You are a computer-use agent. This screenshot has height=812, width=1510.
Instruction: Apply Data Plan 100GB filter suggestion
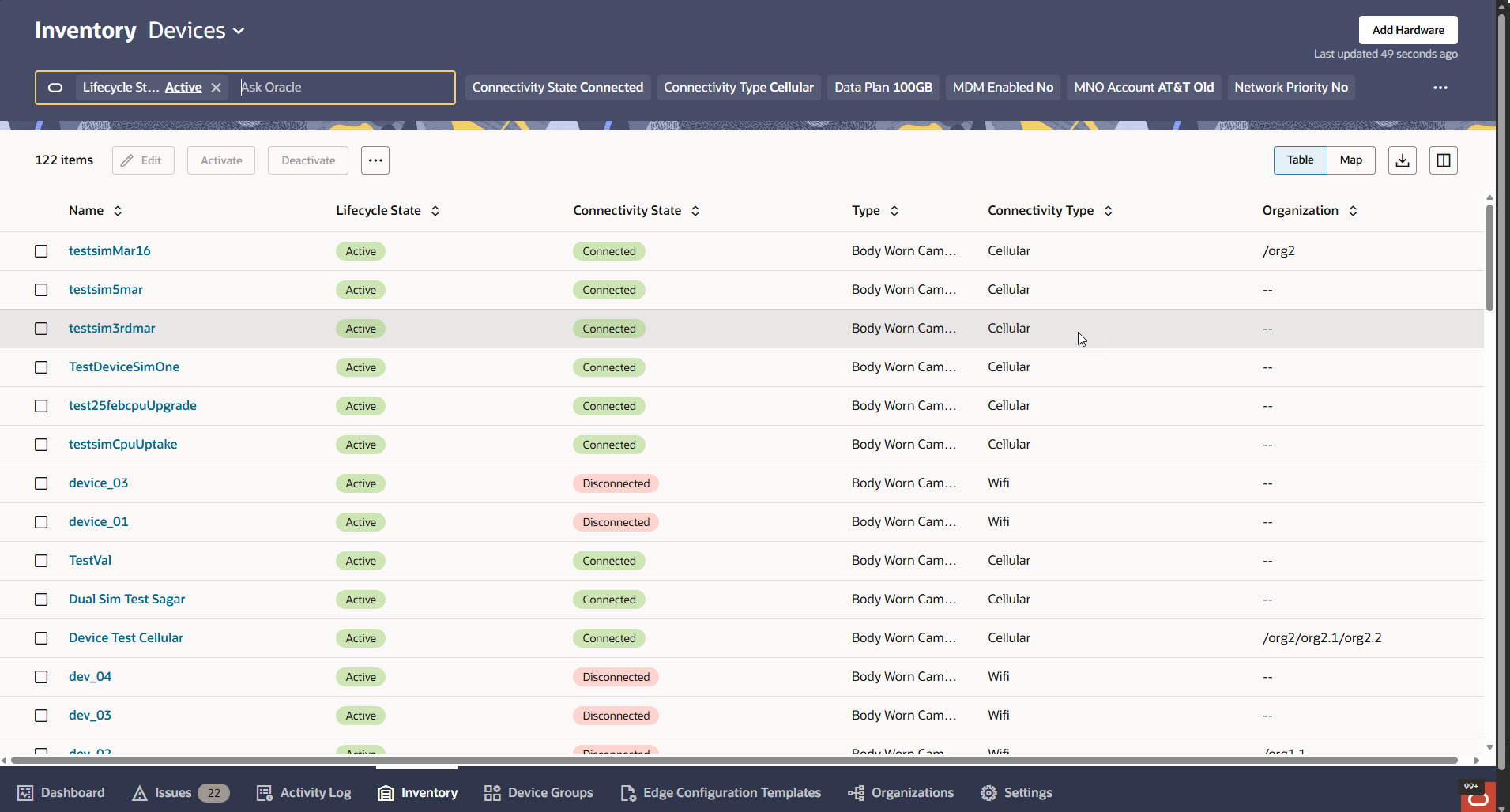tap(883, 88)
